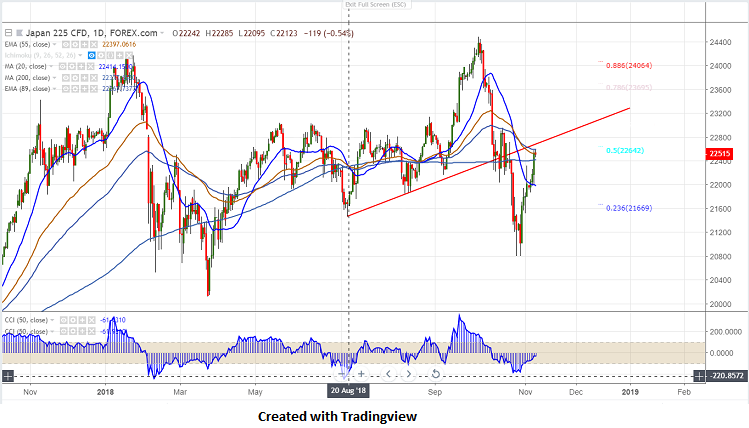Click the 200.0000 CCI scale label

726,332
